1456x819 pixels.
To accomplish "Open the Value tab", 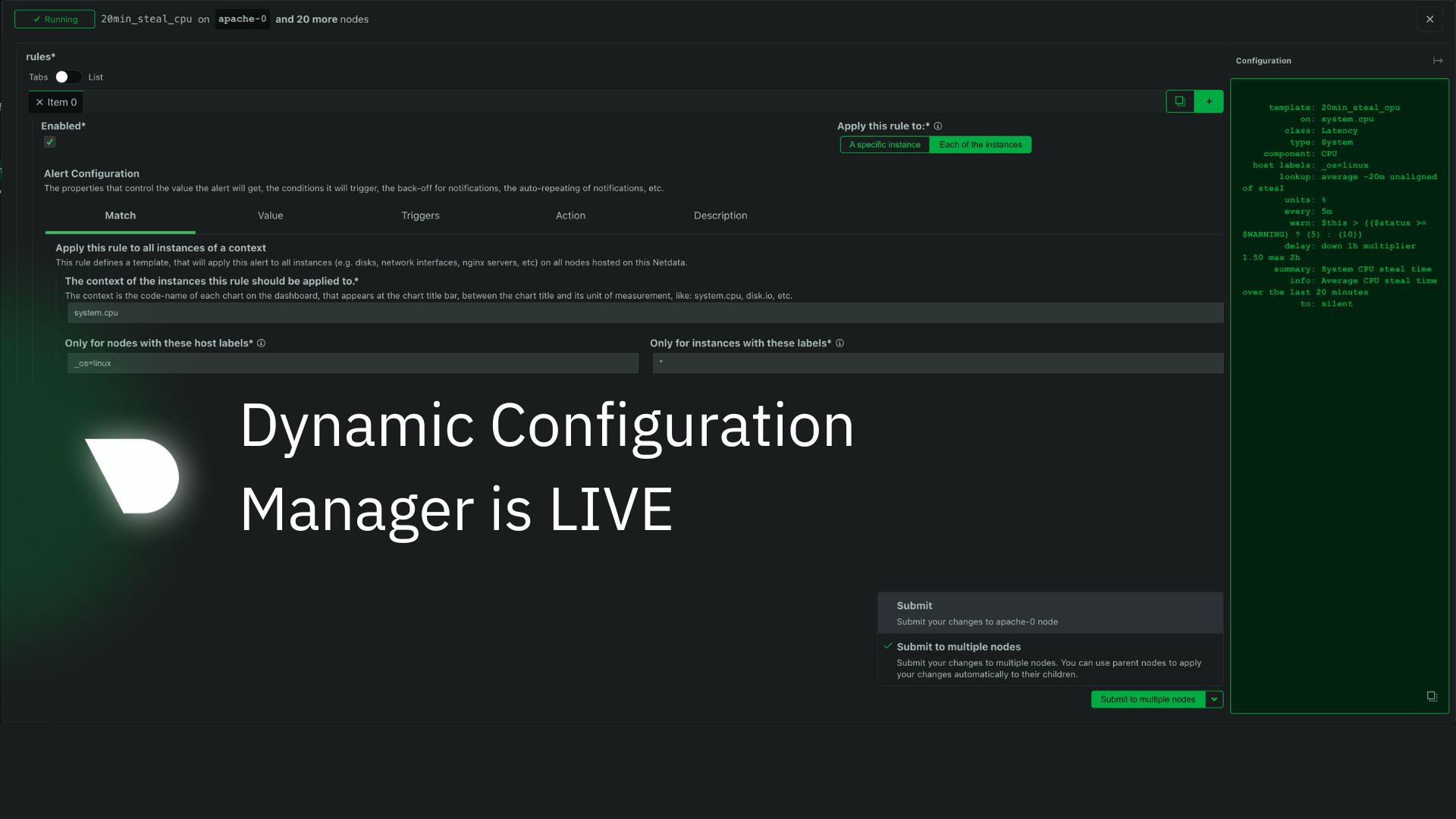I will (x=270, y=215).
